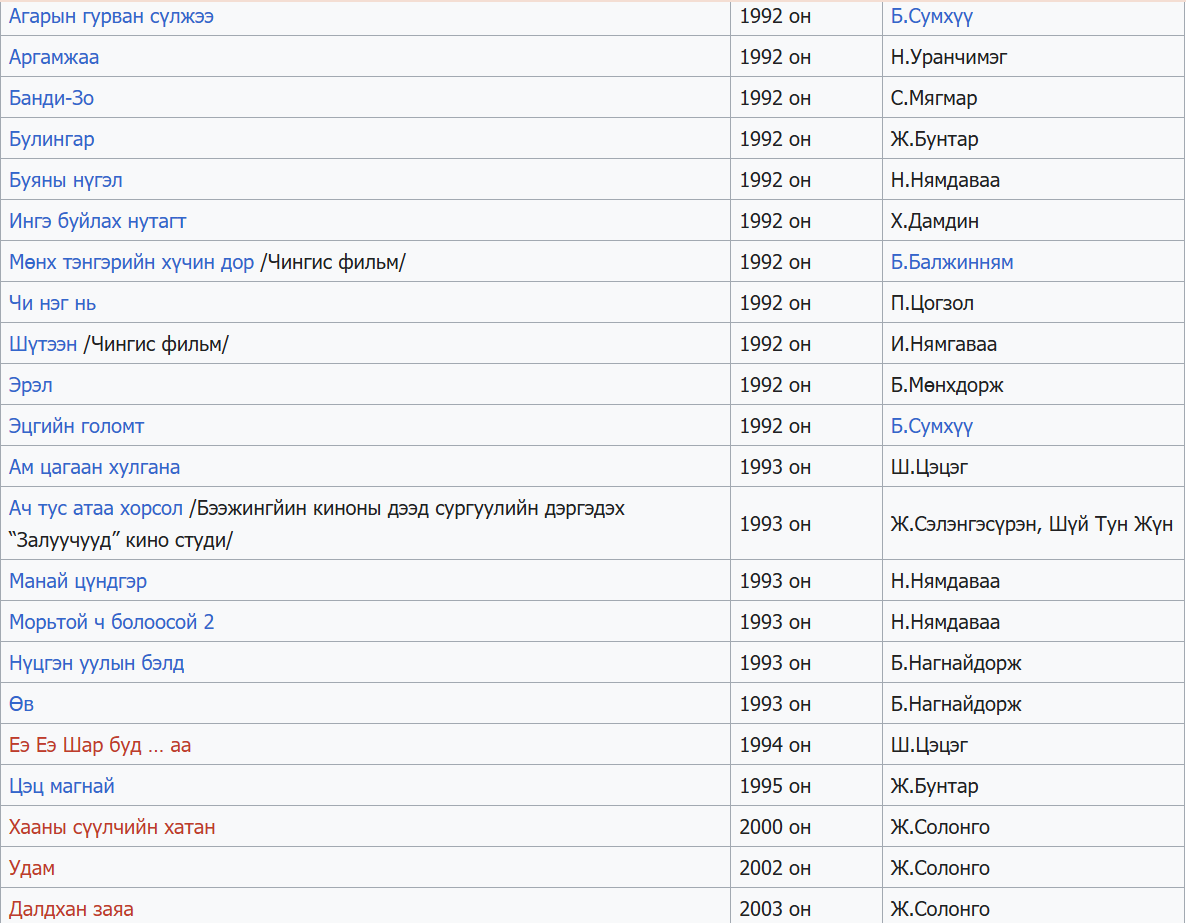Select director П.Цогзол text

tap(933, 303)
